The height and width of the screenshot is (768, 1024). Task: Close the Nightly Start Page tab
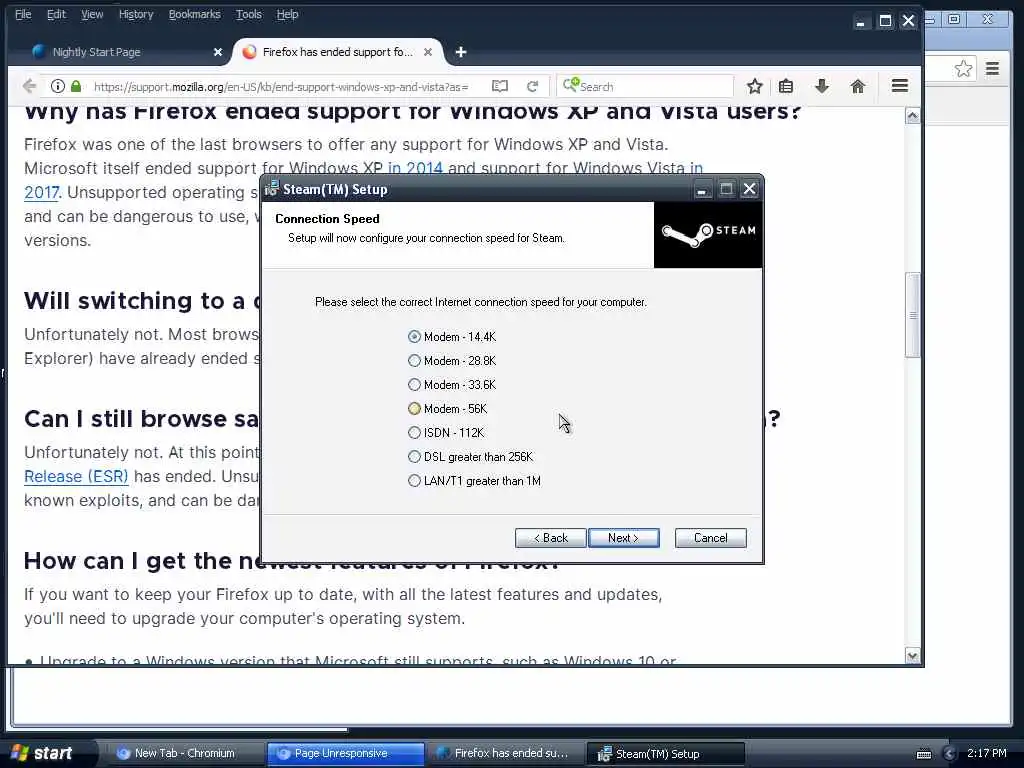217,52
